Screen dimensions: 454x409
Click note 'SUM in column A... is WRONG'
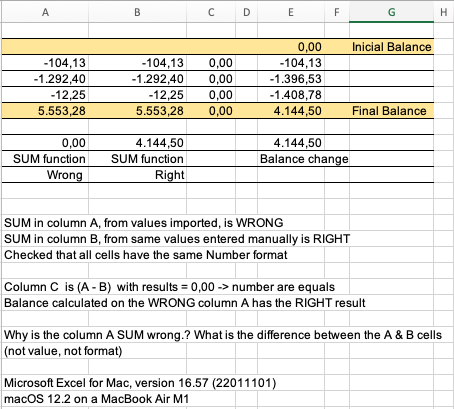click(x=143, y=223)
